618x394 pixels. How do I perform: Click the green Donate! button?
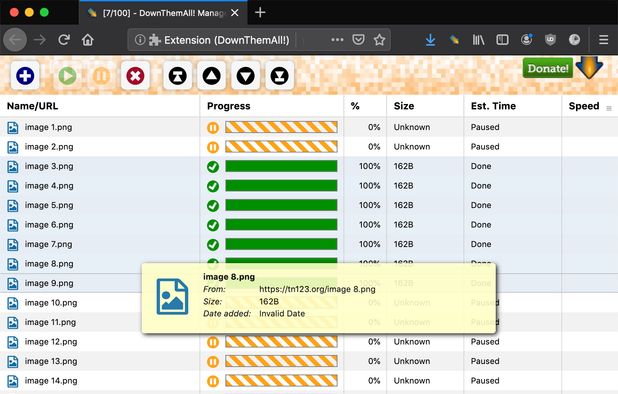(x=548, y=69)
